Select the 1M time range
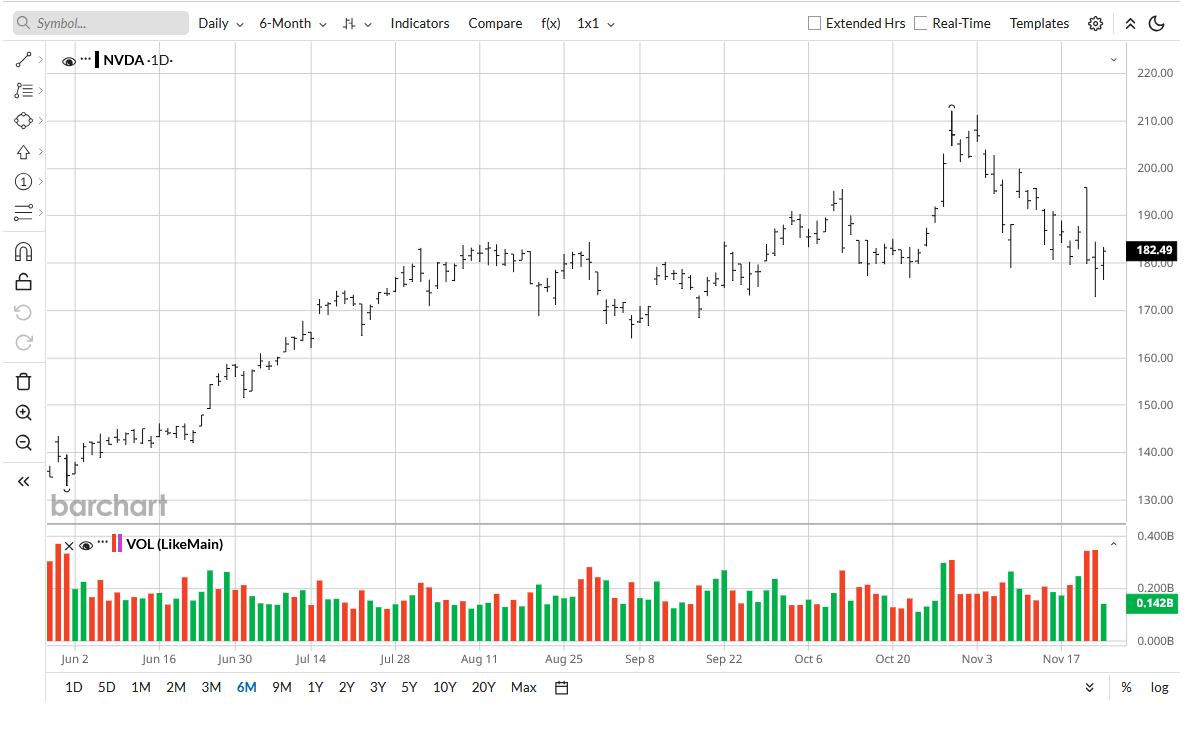 coord(141,688)
